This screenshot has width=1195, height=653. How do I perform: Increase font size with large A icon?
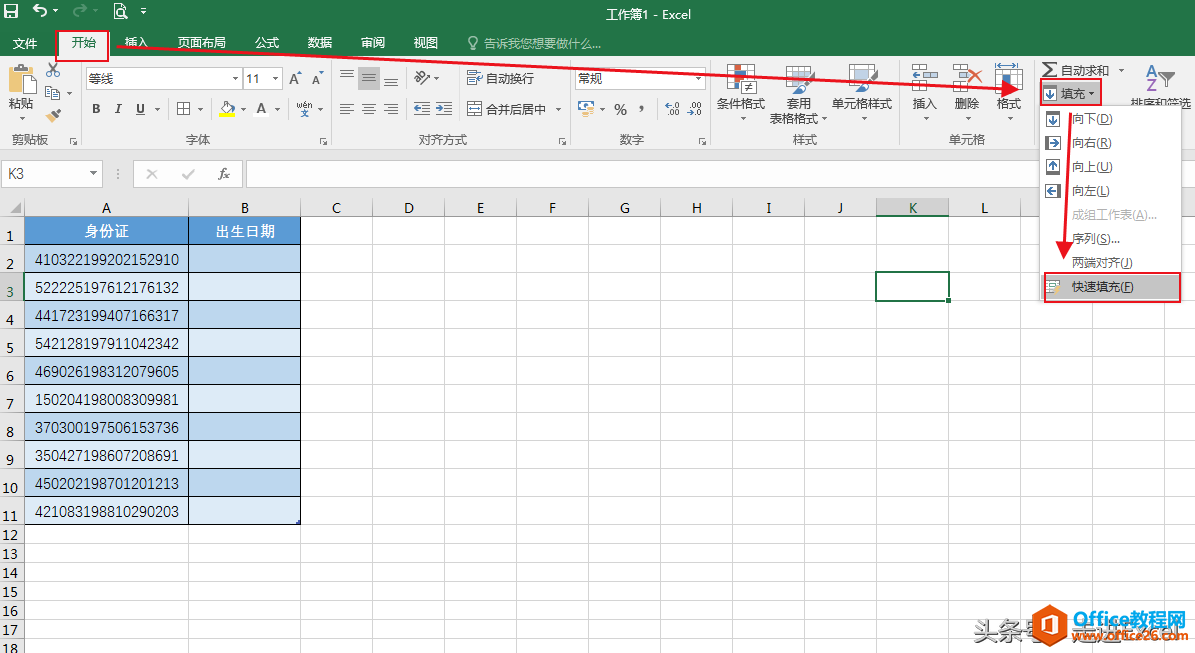[x=295, y=78]
